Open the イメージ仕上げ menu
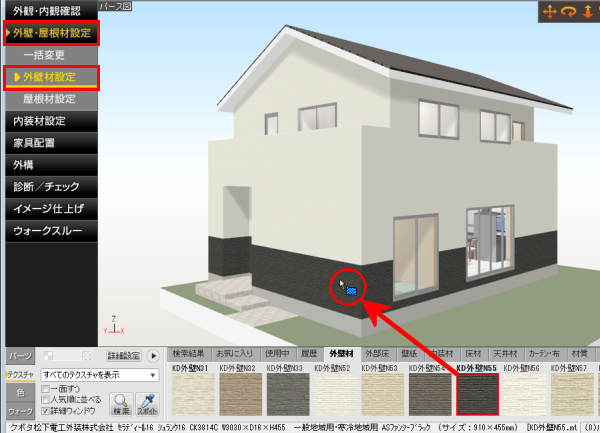600x433 pixels. 52,209
